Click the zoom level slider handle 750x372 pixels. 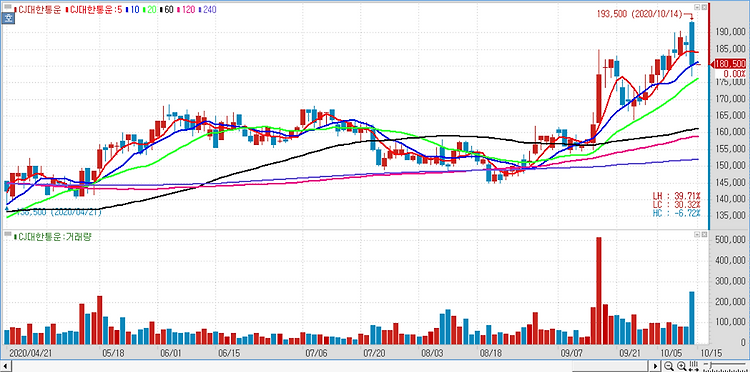click(x=710, y=365)
